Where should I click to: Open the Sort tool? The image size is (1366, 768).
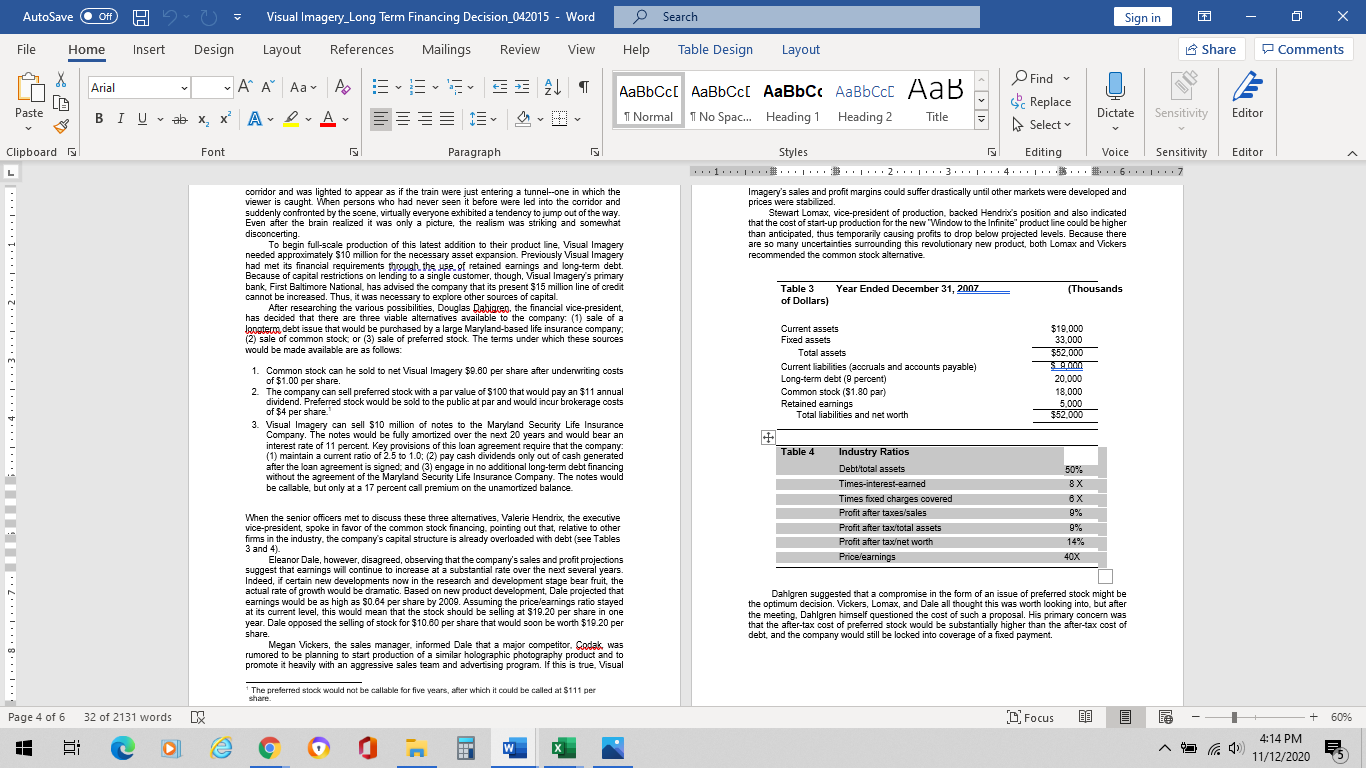[x=551, y=87]
